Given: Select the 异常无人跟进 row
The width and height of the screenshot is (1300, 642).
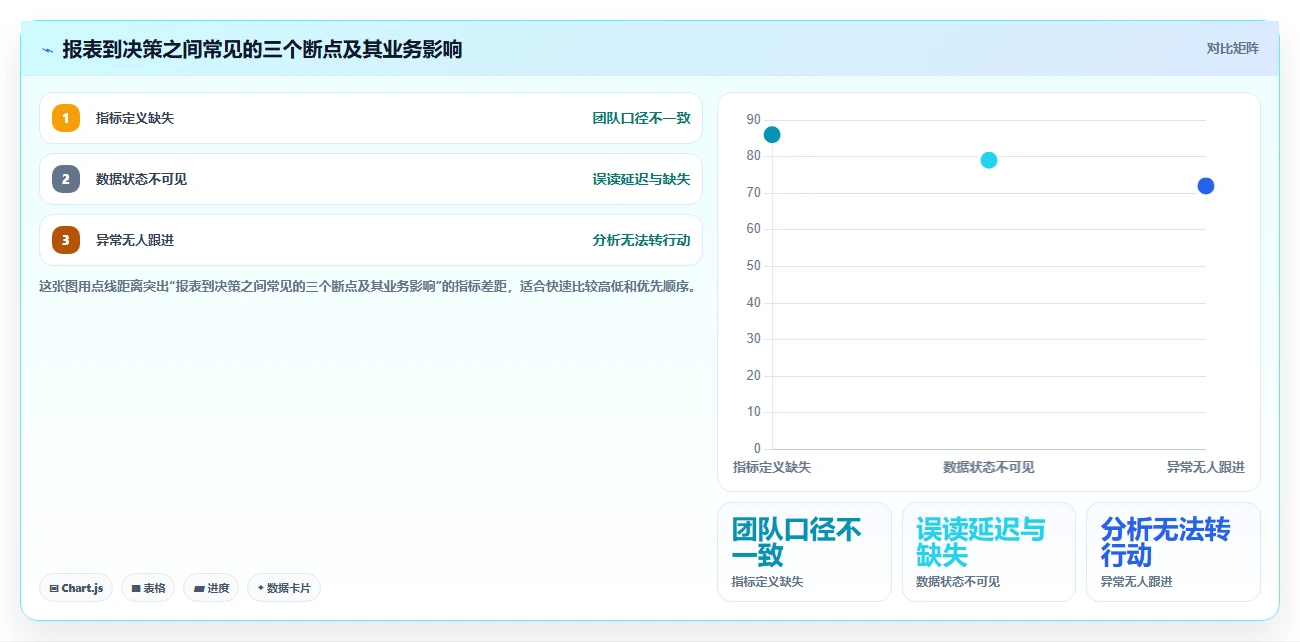Looking at the screenshot, I should tap(371, 240).
